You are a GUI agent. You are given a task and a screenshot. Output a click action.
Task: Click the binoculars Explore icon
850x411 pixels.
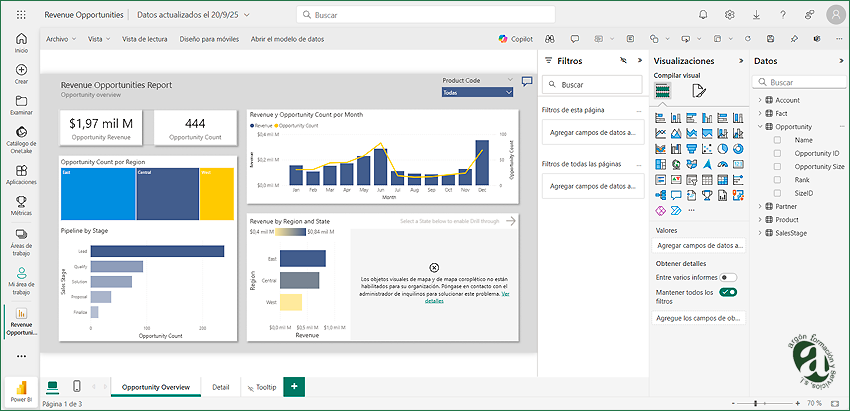pyautogui.click(x=550, y=39)
